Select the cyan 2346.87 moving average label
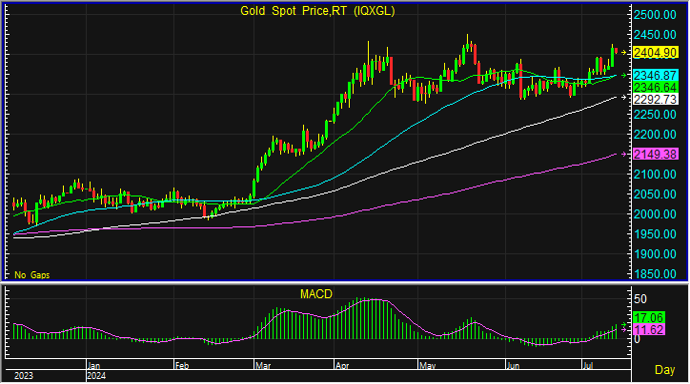This screenshot has height=384, width=690. tap(655, 75)
